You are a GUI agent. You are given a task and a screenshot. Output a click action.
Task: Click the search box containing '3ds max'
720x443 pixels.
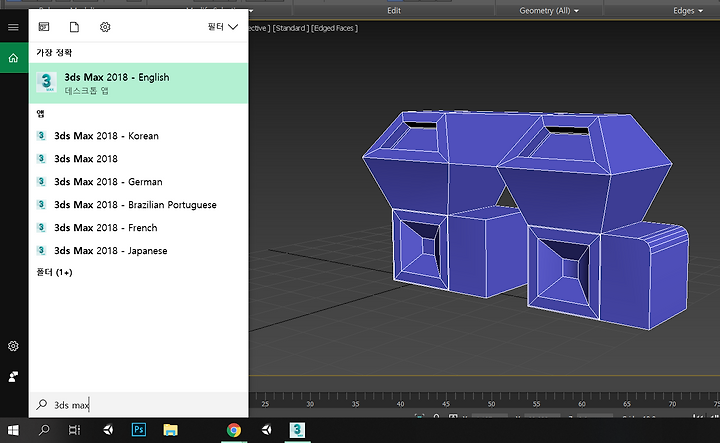(138, 405)
